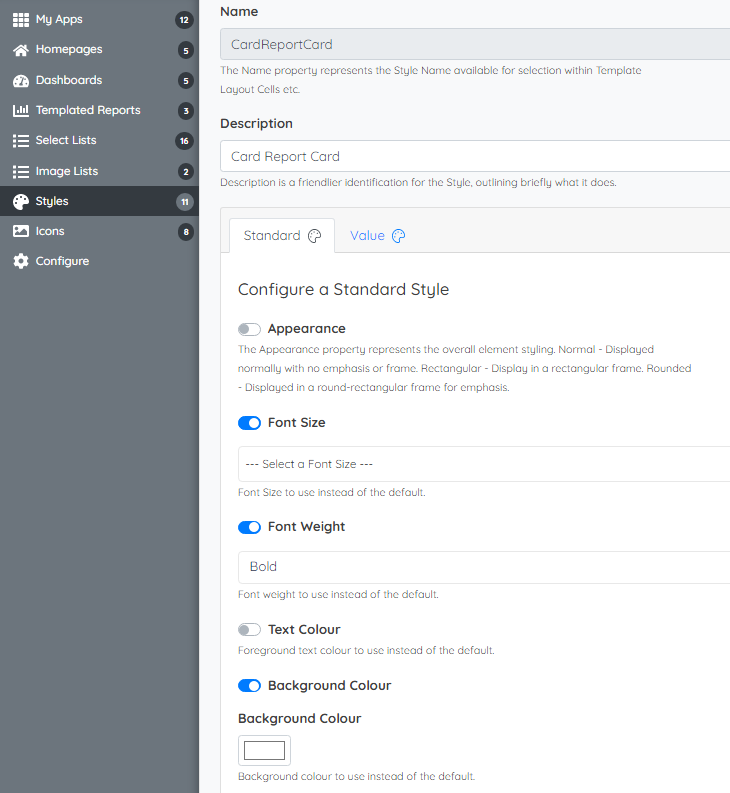Open the Select a Font Size dropdown
Image resolution: width=730 pixels, height=793 pixels.
pos(484,464)
